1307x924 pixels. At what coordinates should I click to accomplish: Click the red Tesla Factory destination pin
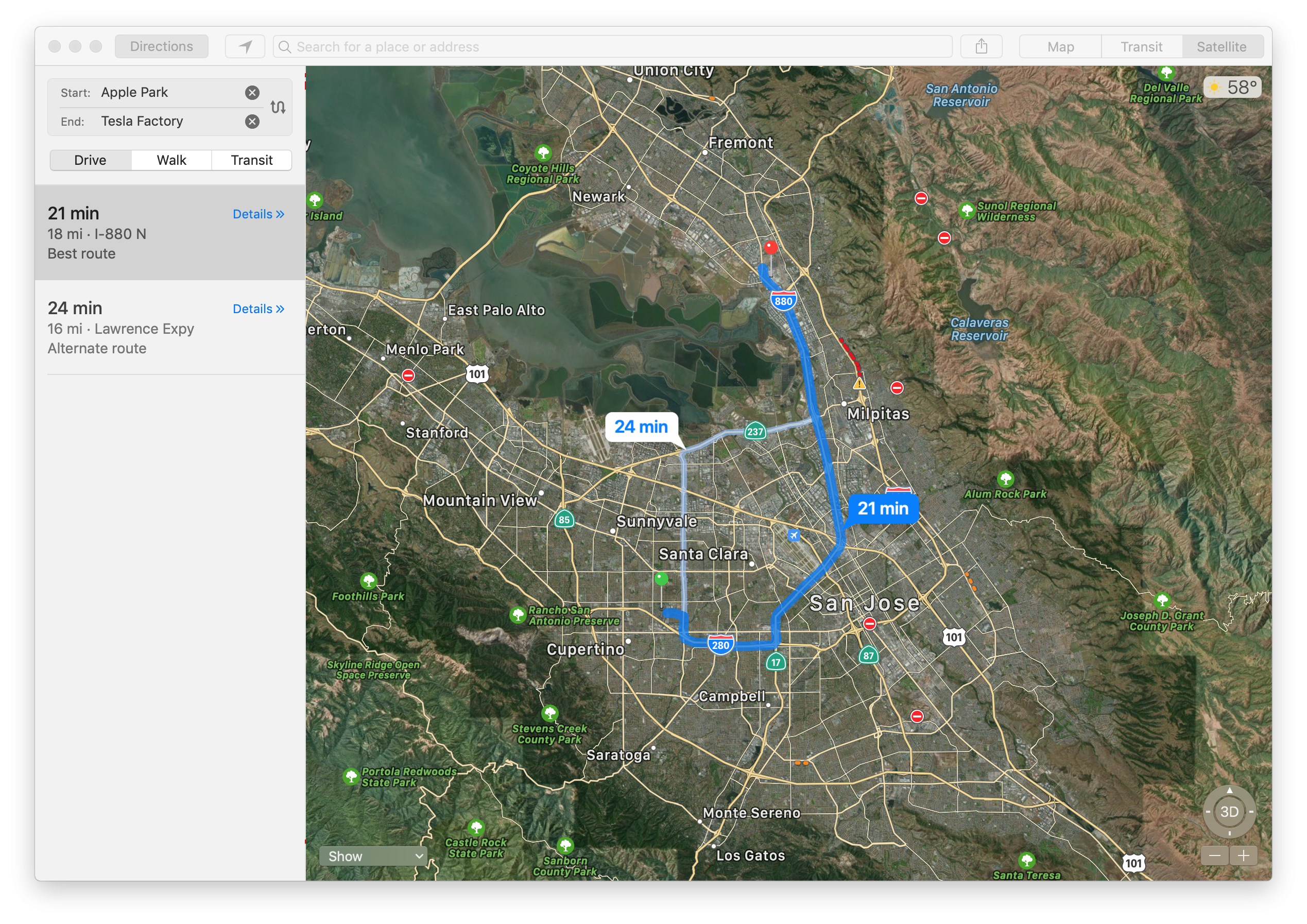[771, 247]
